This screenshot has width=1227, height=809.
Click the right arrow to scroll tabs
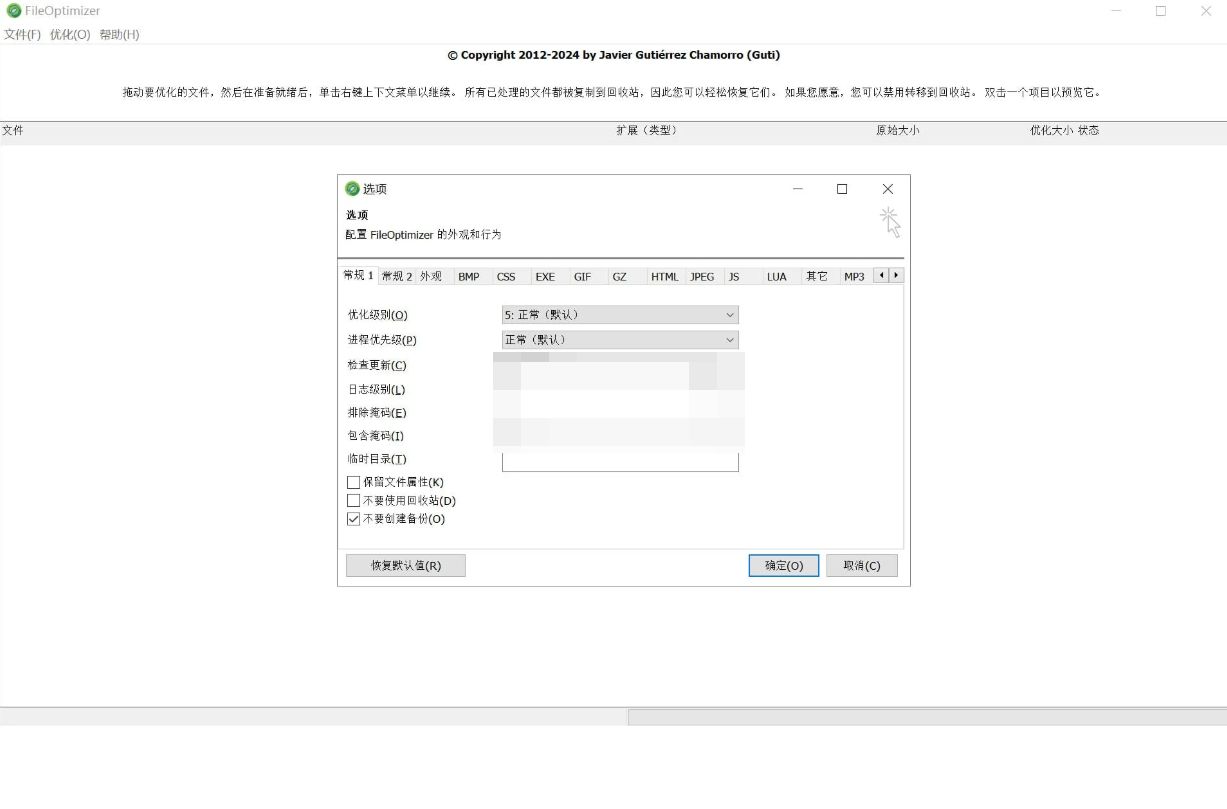(896, 275)
